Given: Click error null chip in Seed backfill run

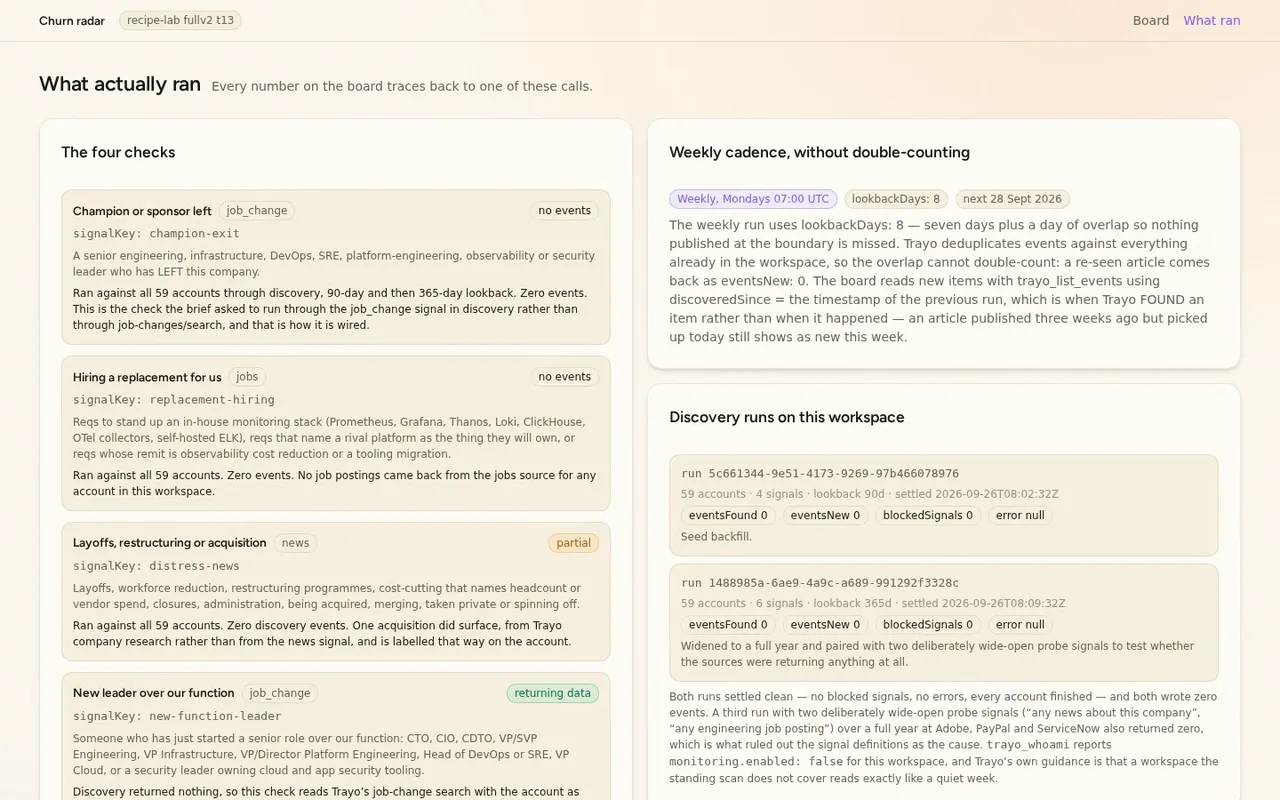Looking at the screenshot, I should [1020, 516].
